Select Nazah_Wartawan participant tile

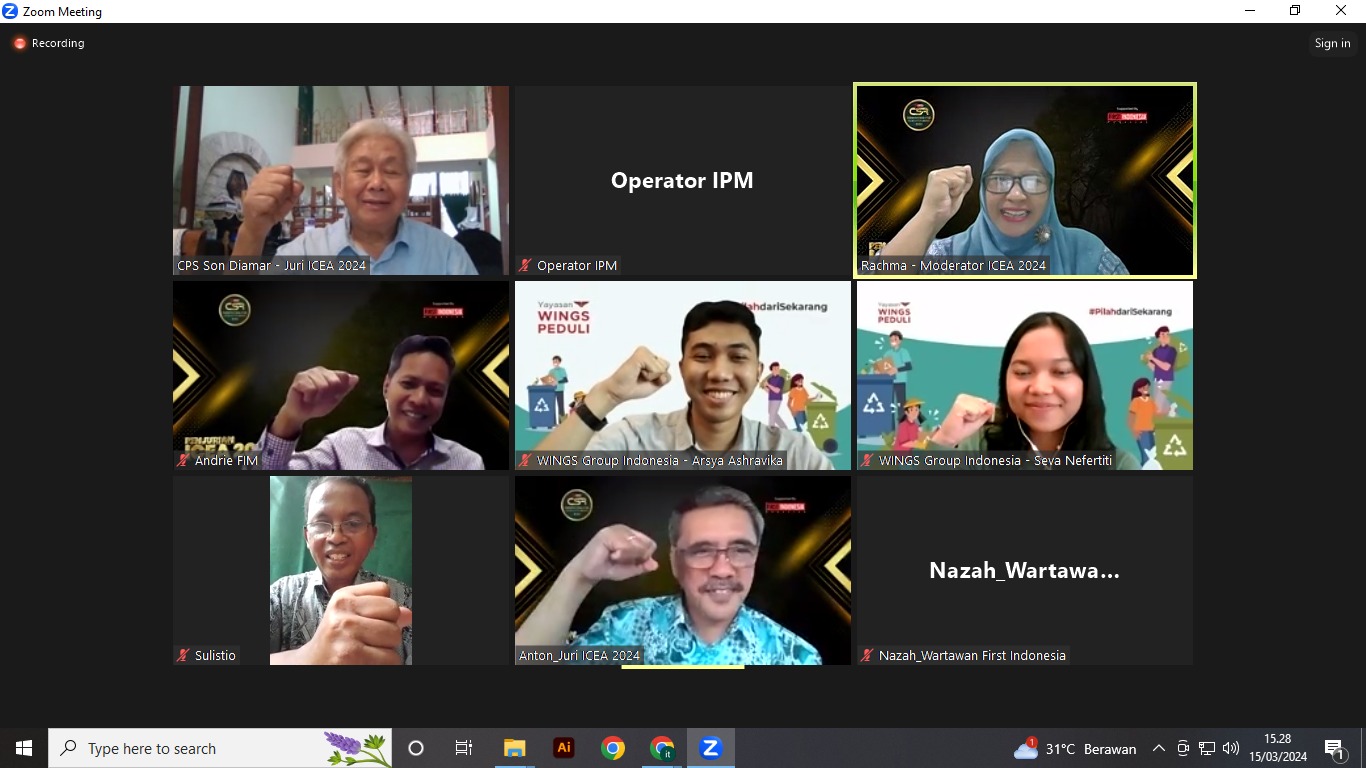click(1025, 570)
